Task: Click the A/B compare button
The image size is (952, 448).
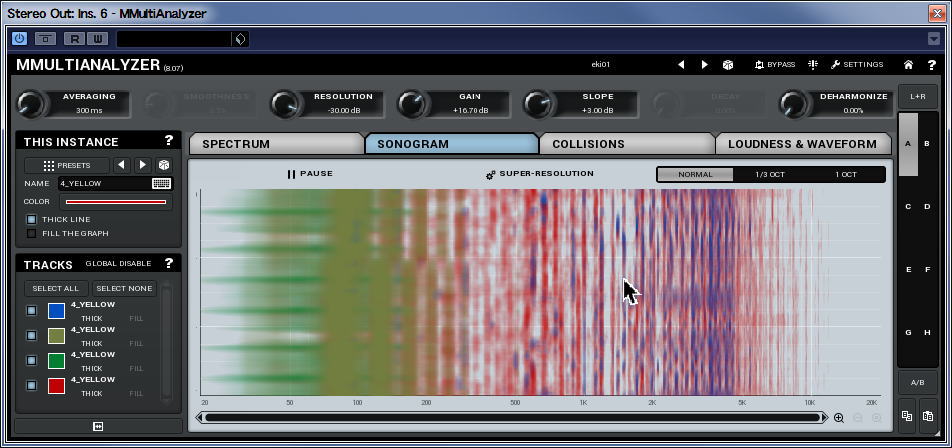Action: point(917,382)
